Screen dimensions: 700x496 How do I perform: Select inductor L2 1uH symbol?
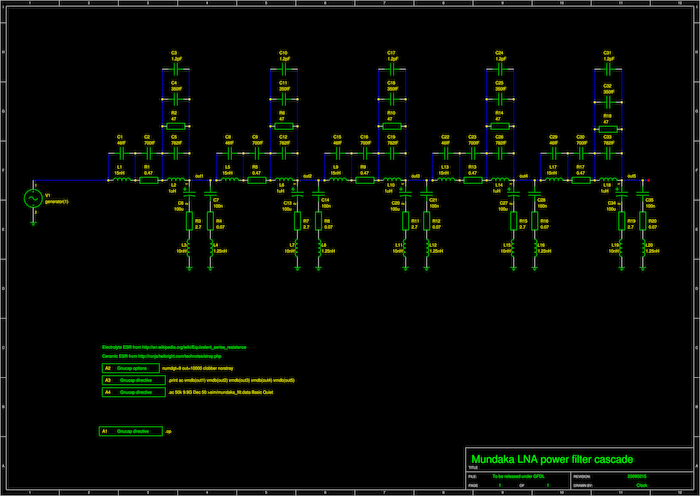click(175, 180)
